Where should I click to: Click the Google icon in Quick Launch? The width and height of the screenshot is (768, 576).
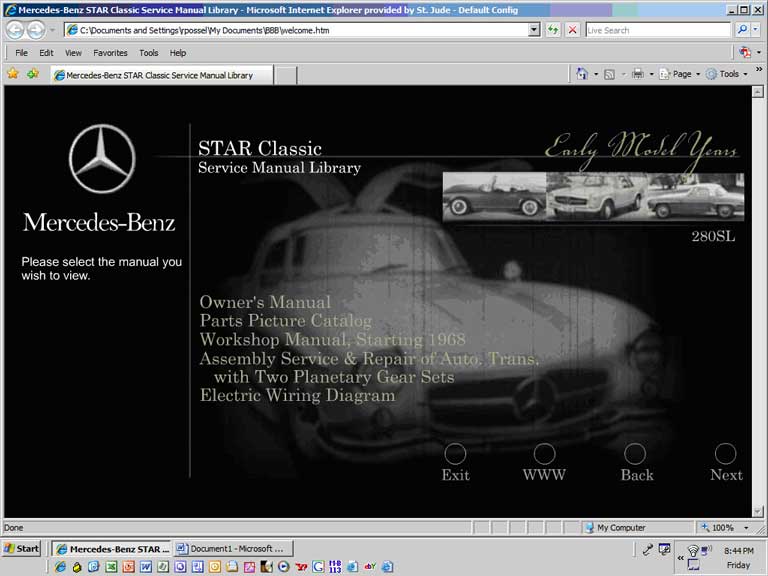tap(318, 567)
